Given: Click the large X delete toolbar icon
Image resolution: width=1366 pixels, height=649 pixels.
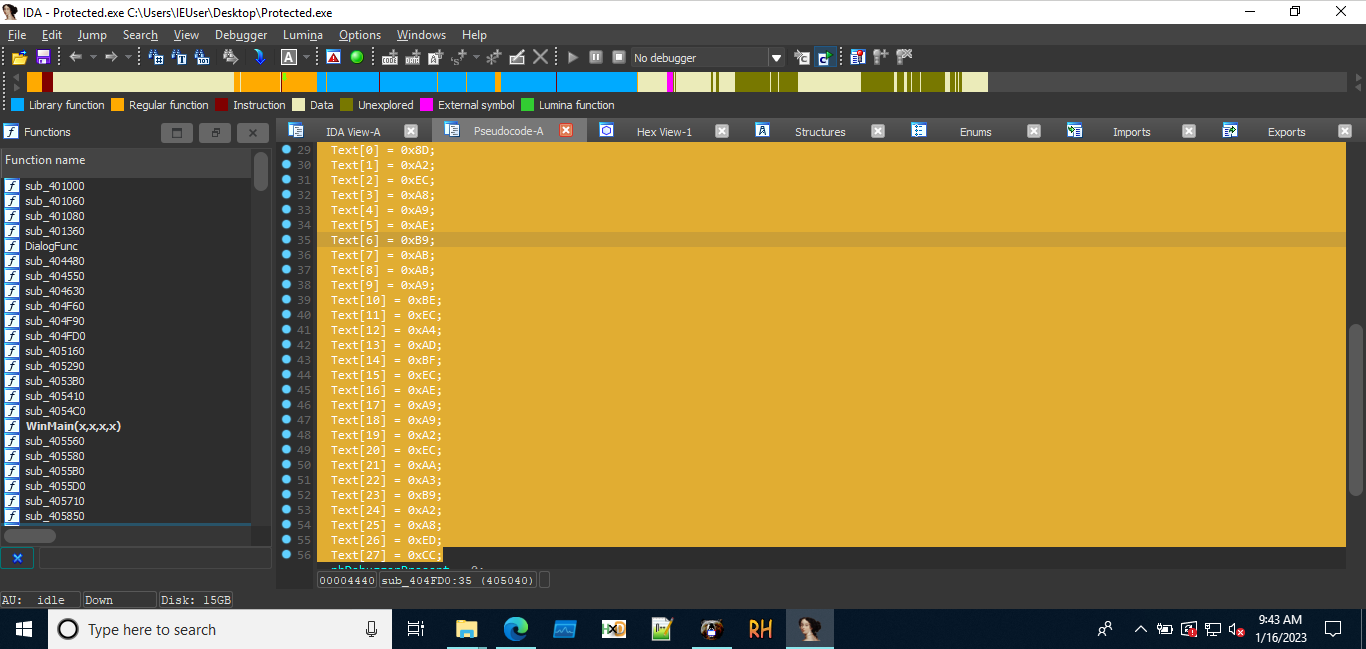Looking at the screenshot, I should point(540,57).
